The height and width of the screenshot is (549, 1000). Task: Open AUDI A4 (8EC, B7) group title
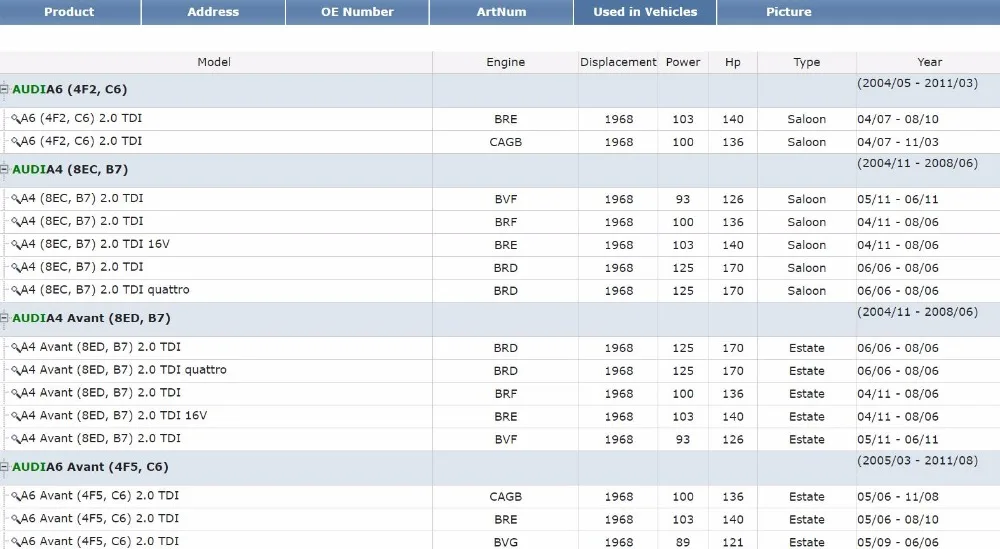pos(70,170)
